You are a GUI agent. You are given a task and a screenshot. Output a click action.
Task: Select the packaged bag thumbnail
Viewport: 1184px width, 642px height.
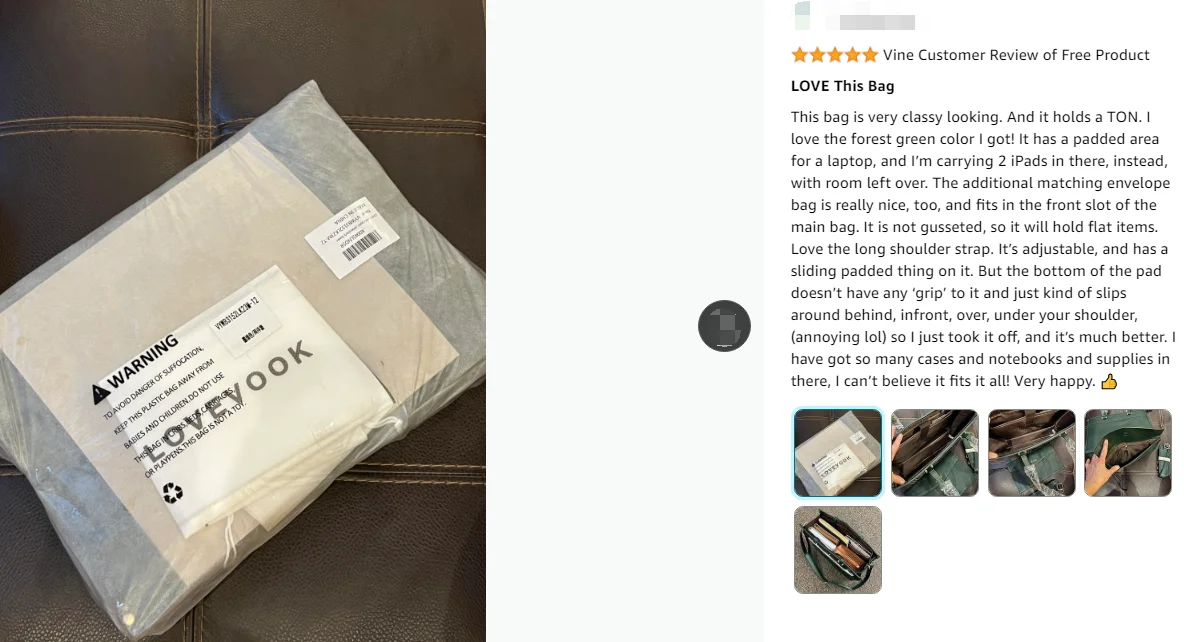tap(837, 453)
